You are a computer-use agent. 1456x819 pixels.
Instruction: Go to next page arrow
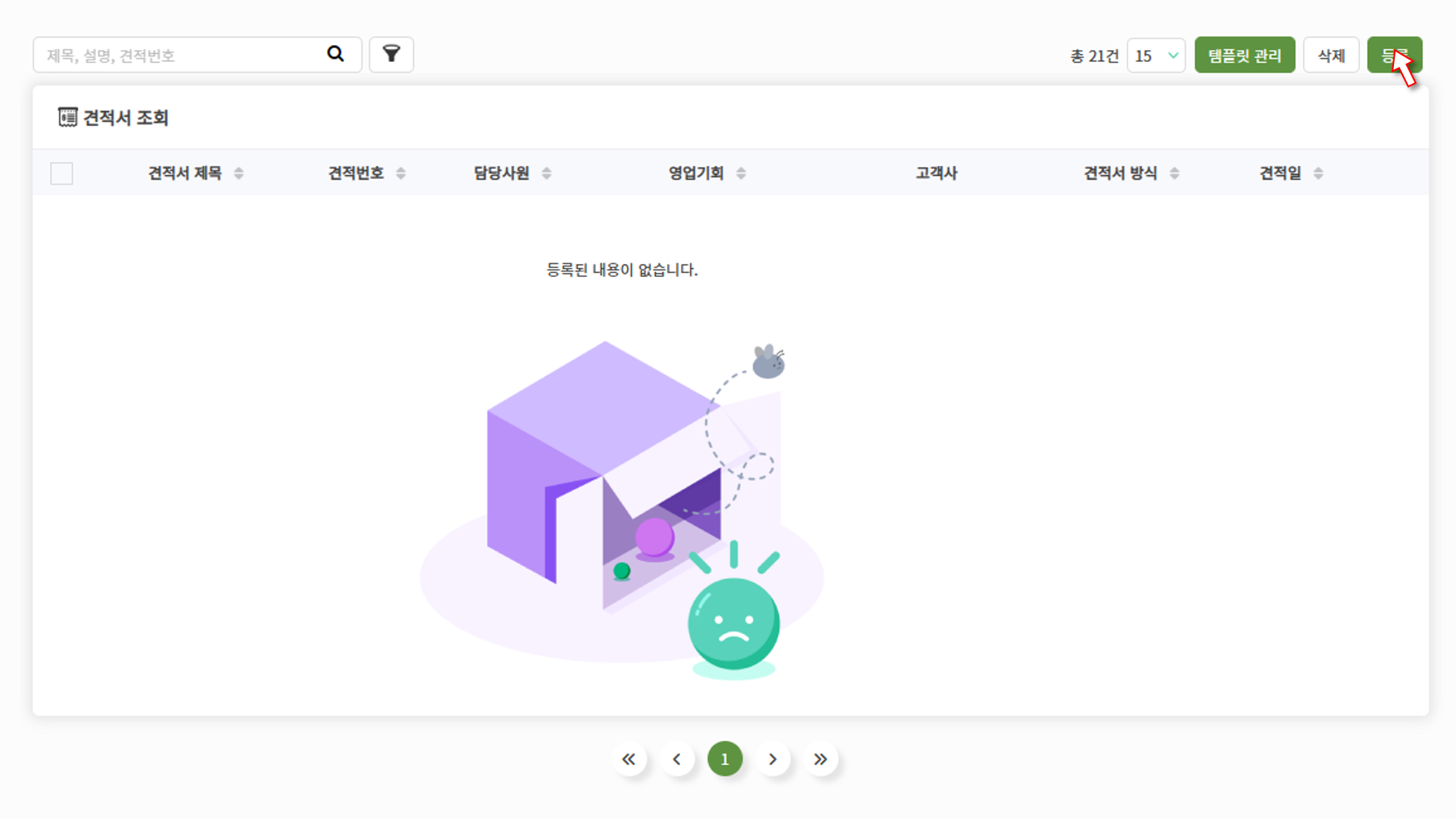tap(773, 759)
